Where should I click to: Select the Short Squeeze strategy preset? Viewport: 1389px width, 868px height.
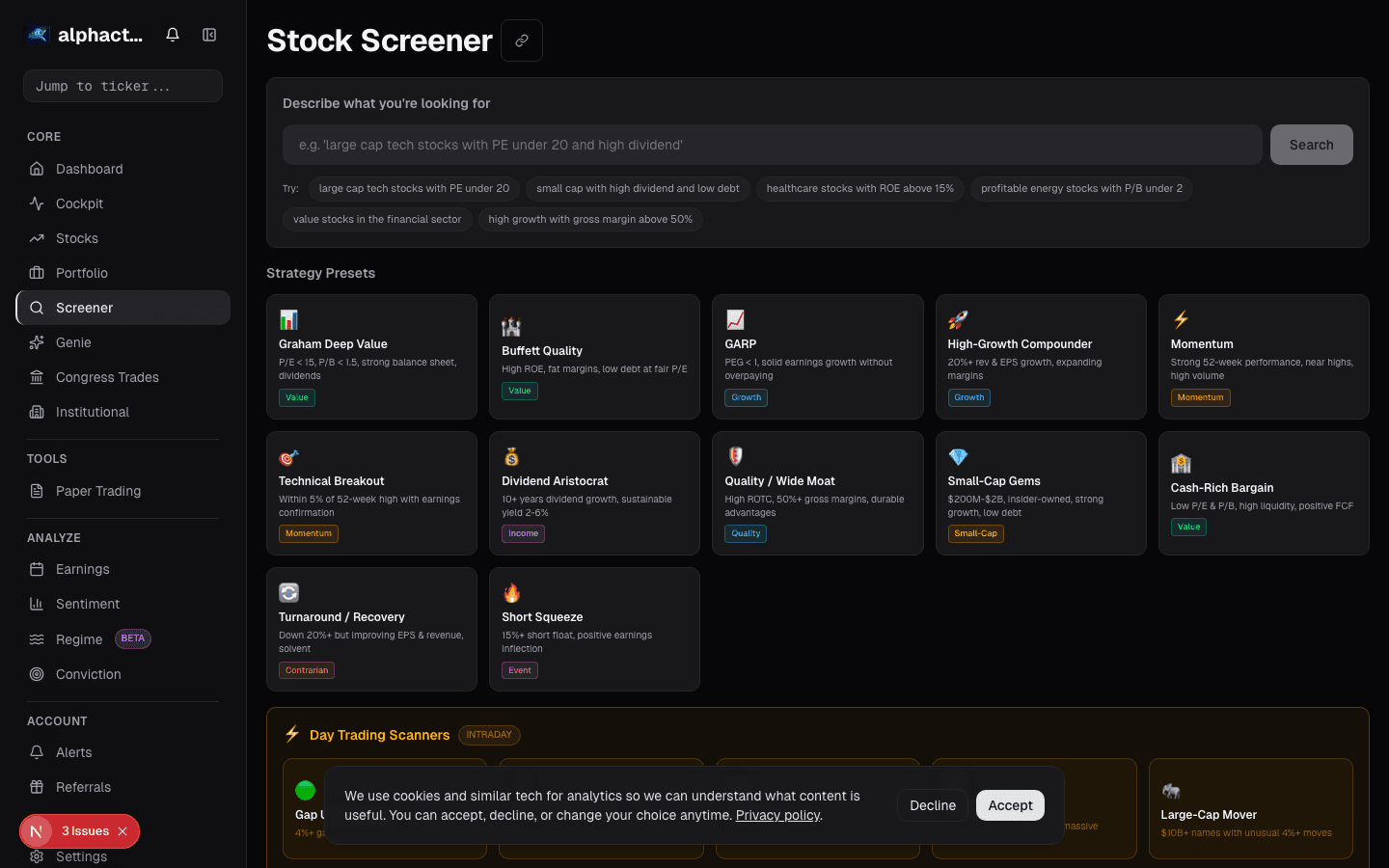click(x=594, y=629)
